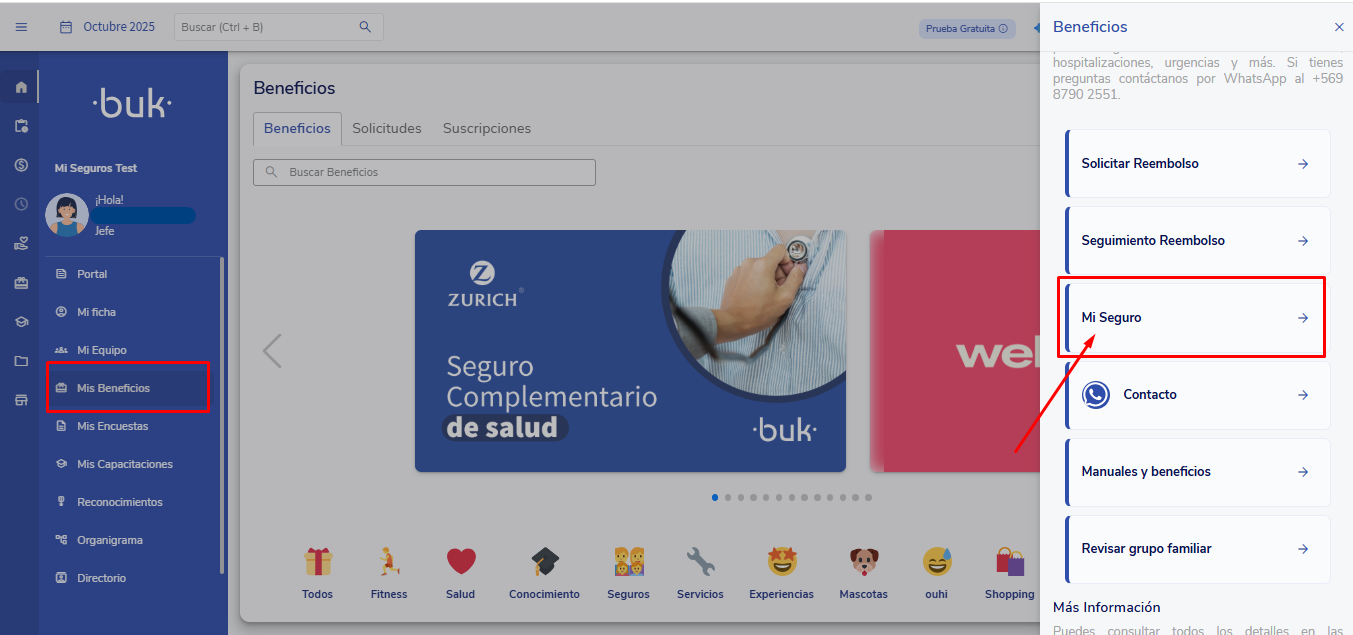The image size is (1353, 635).
Task: Go to previous carousel slide arrow
Action: (x=271, y=351)
